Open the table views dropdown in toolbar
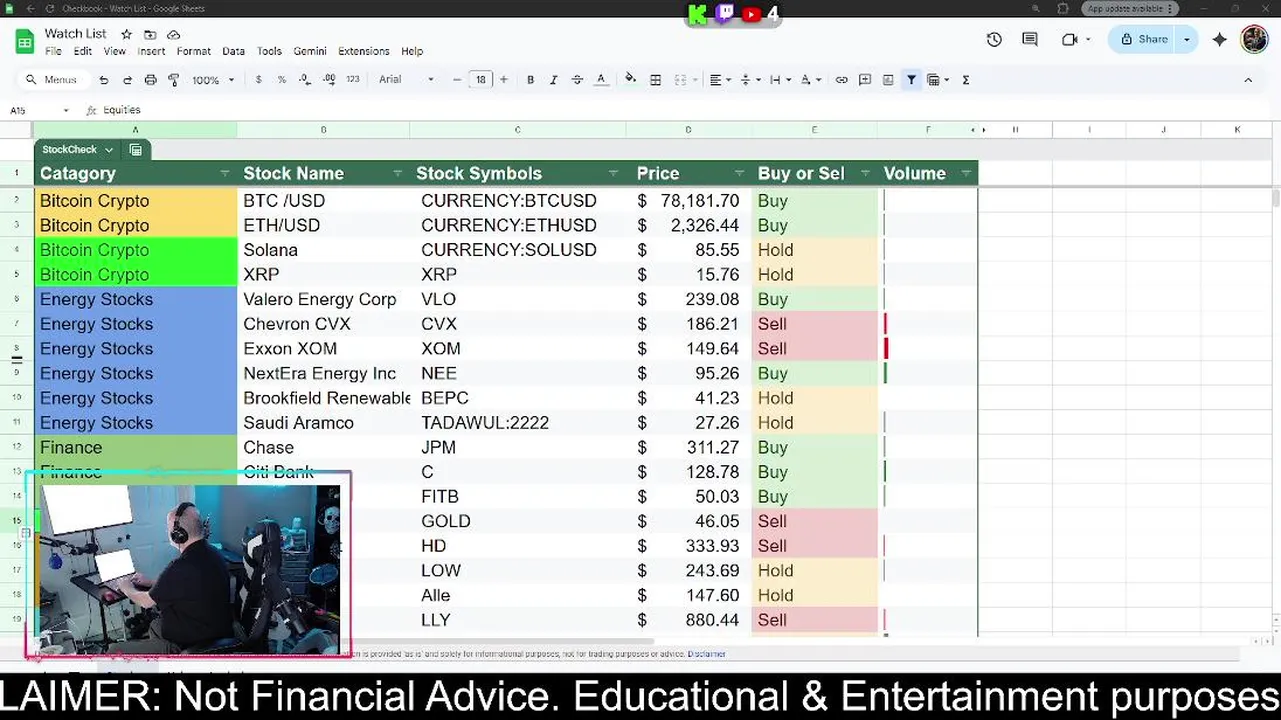1281x720 pixels. 937,80
